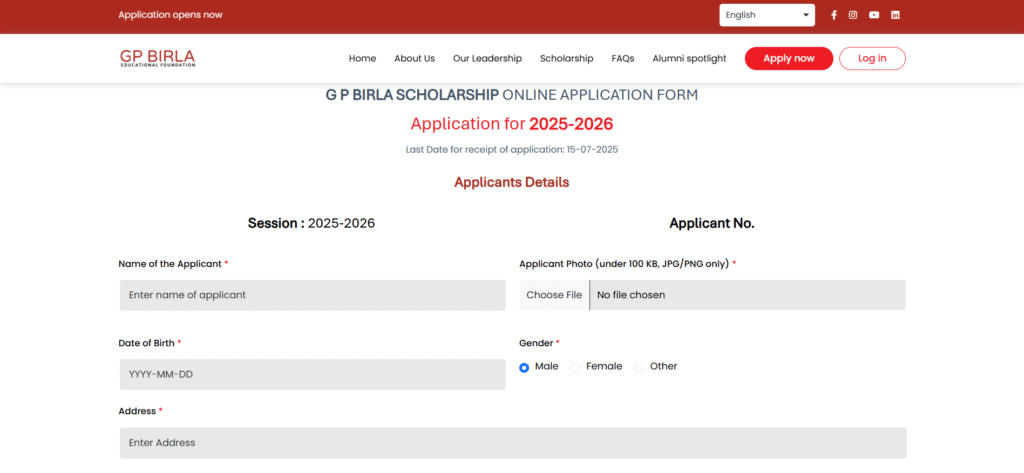Image resolution: width=1024 pixels, height=473 pixels.
Task: Open the Instagram social icon
Action: [x=853, y=15]
